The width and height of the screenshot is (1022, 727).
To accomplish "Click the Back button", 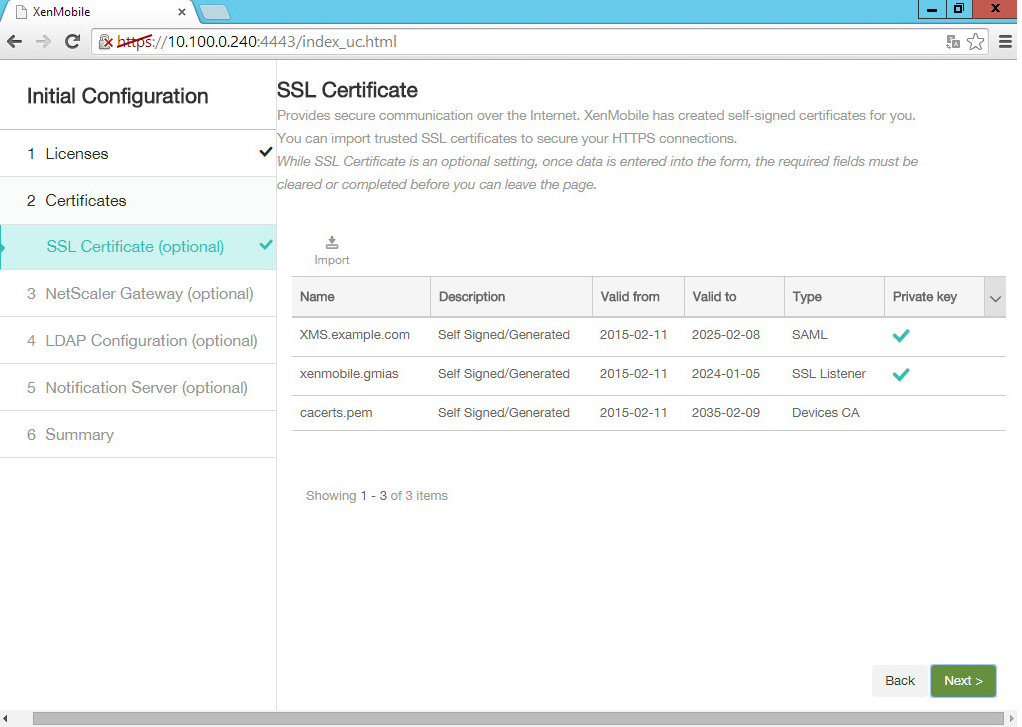I will pyautogui.click(x=899, y=681).
